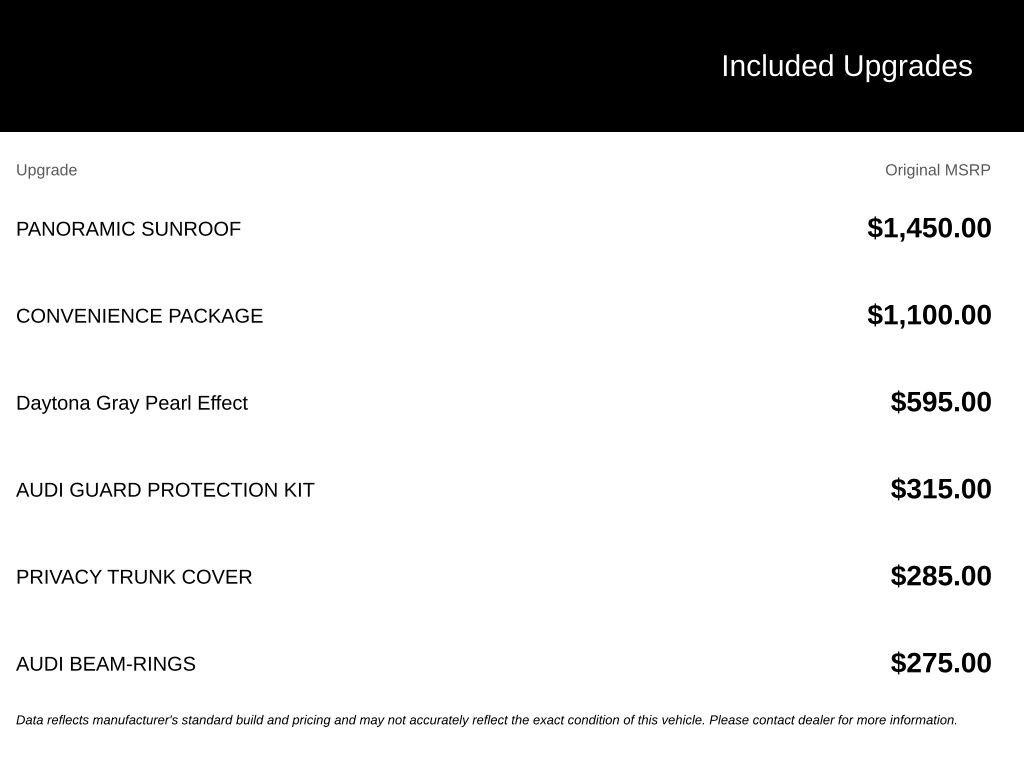Click the manufacturer's data disclaimer text
This screenshot has width=1024, height=768.
click(x=487, y=720)
